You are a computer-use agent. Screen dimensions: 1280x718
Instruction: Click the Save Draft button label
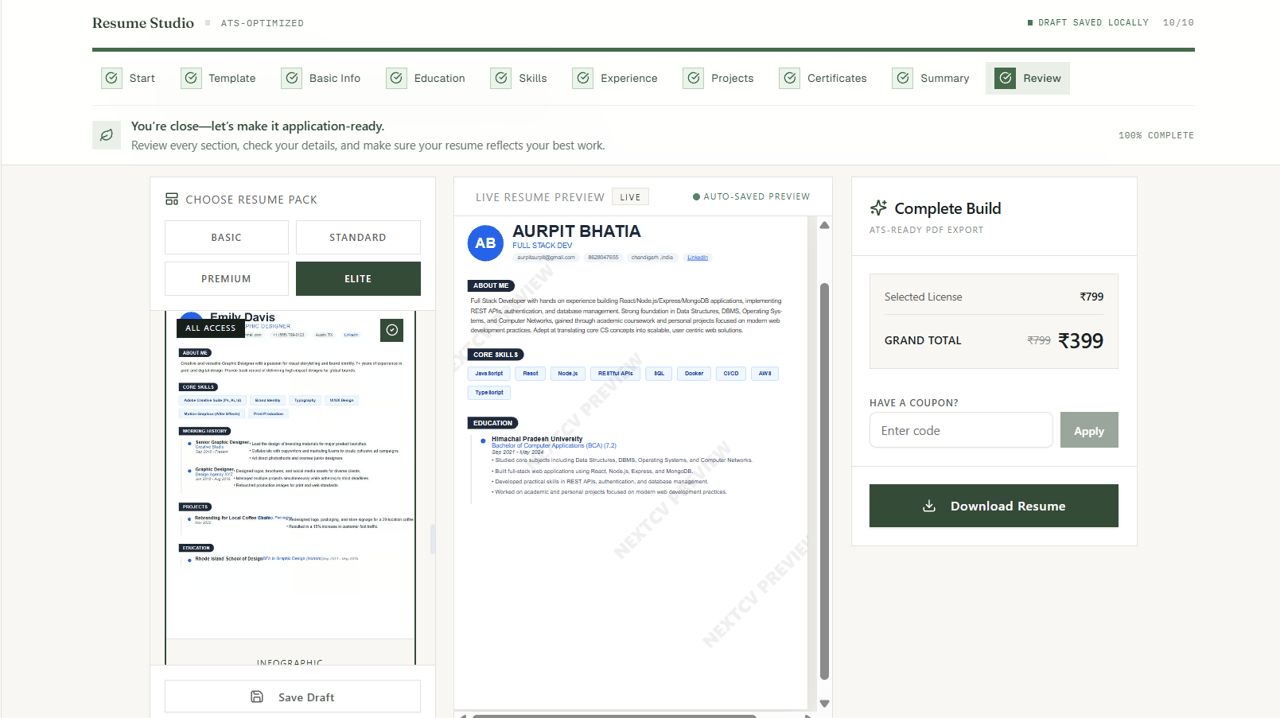click(x=306, y=697)
